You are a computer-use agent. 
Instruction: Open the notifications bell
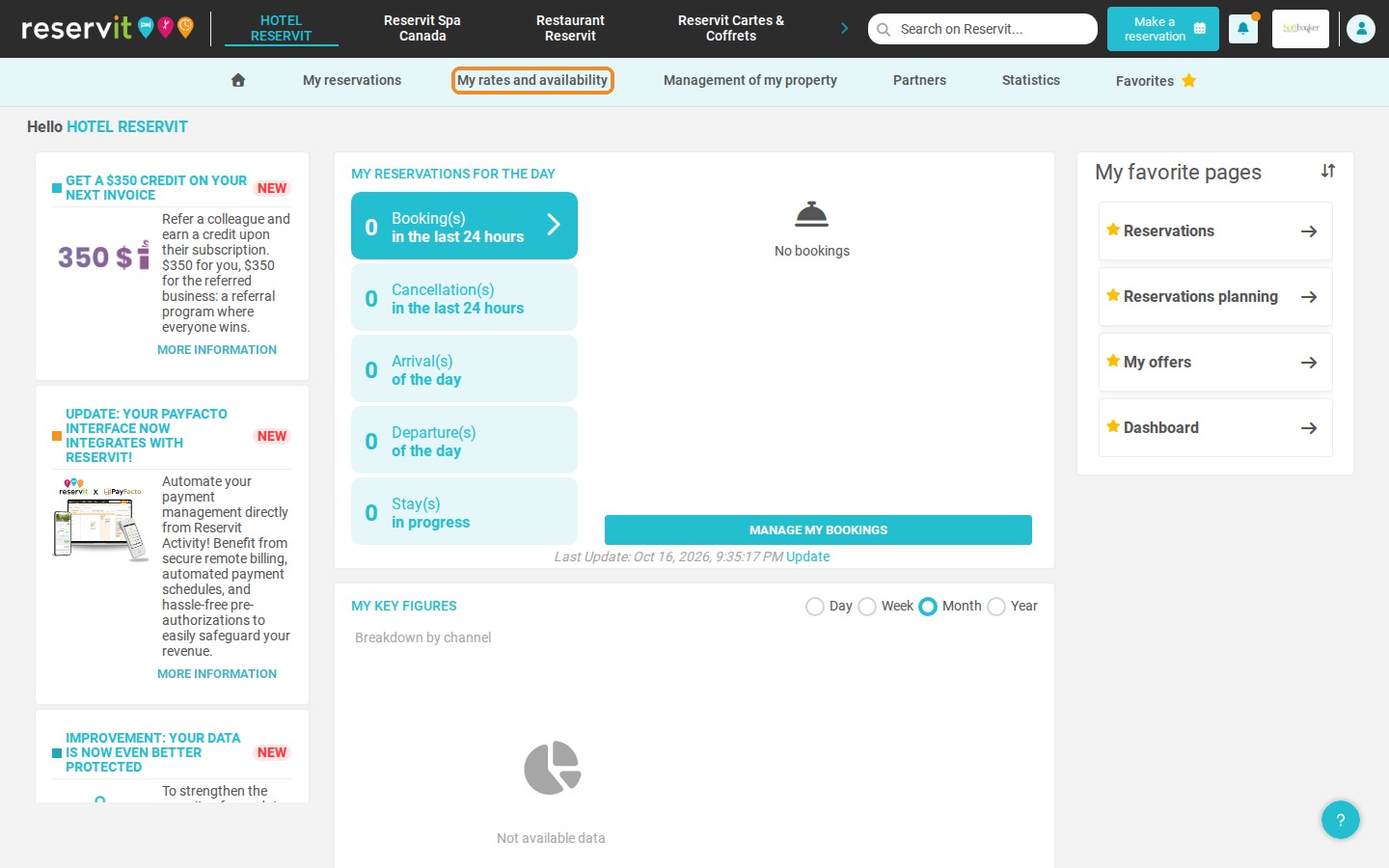pos(1243,29)
